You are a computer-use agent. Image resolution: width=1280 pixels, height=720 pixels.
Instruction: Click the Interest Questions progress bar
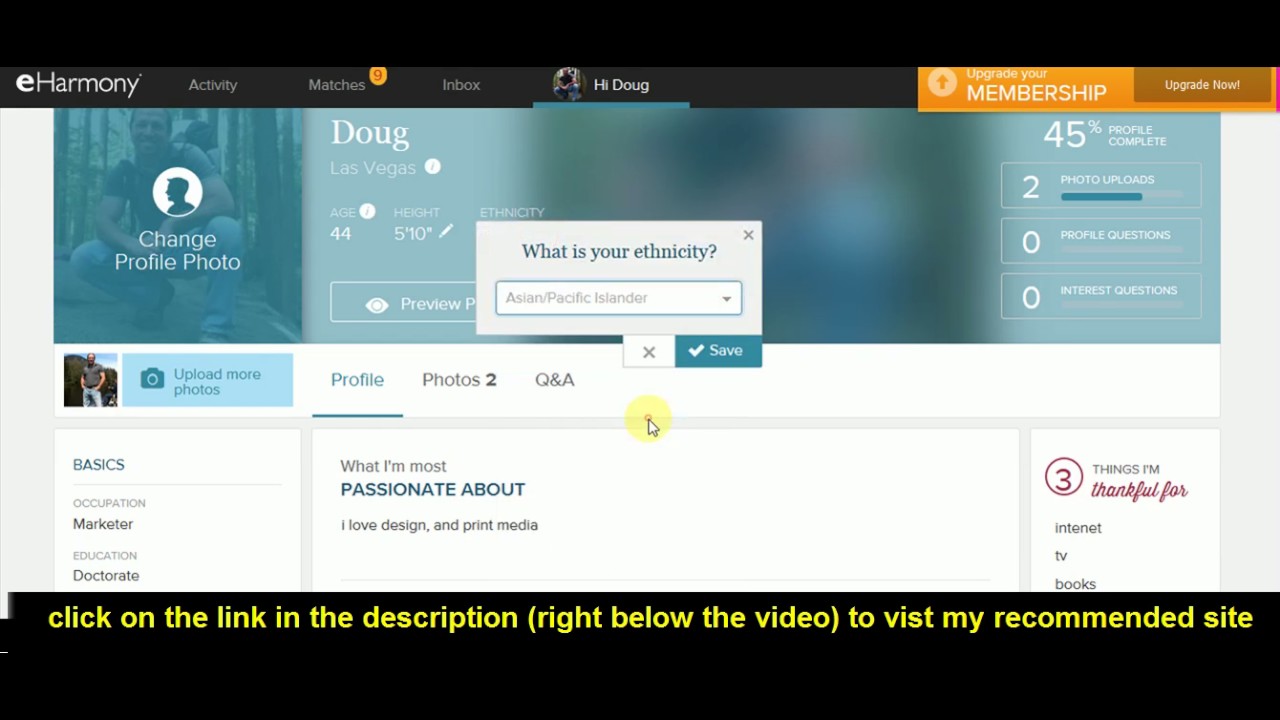coord(1122,306)
